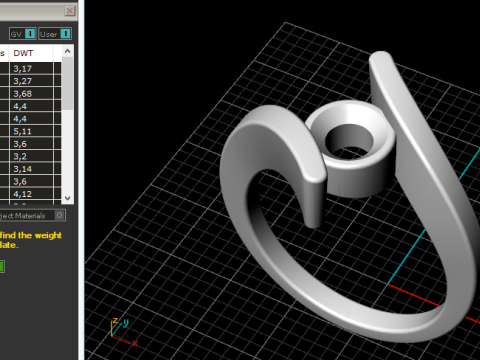Select the DWT cell reading 3,2
This screenshot has width=480, height=360.
click(31, 156)
